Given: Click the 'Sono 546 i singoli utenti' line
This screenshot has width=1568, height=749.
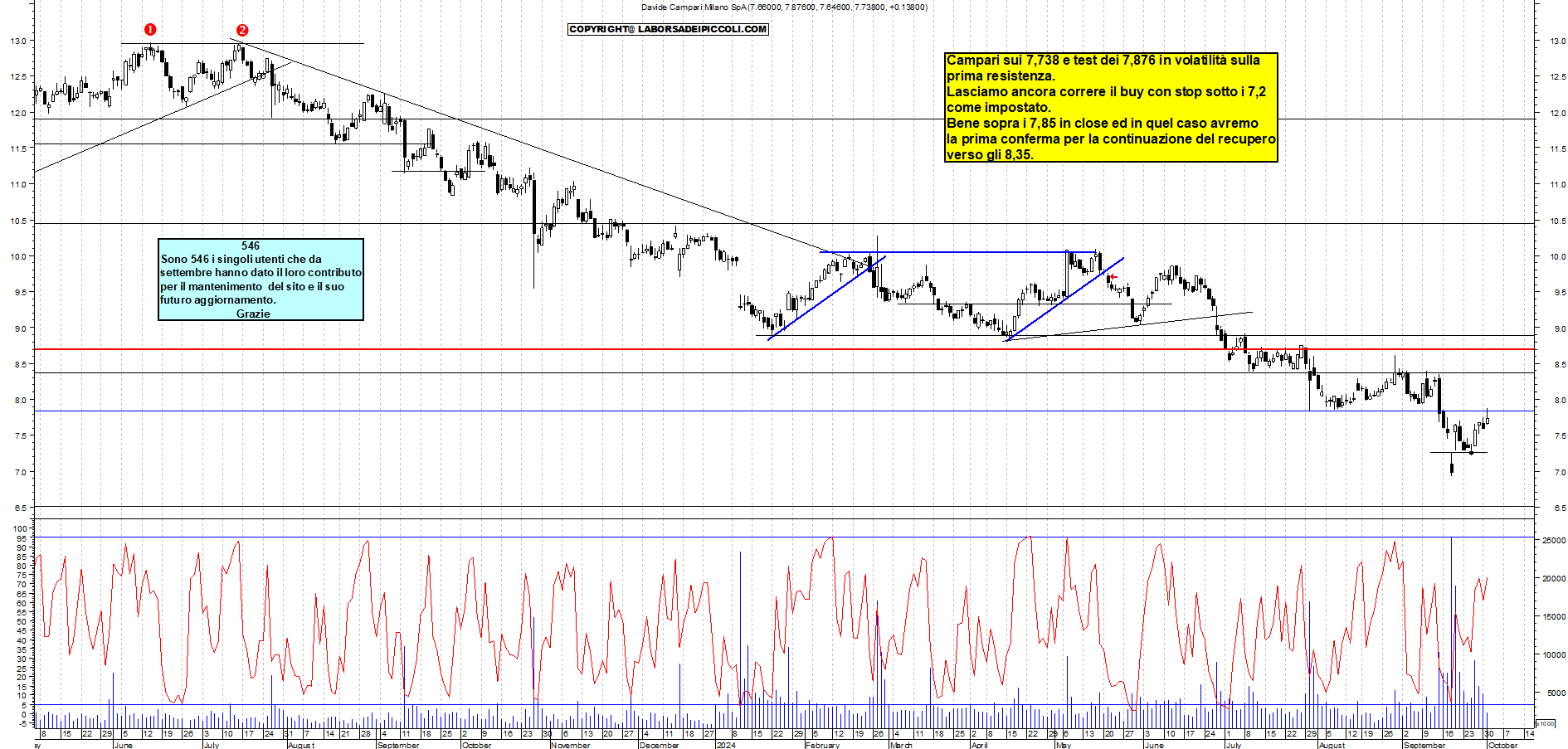Looking at the screenshot, I should pos(241,259).
